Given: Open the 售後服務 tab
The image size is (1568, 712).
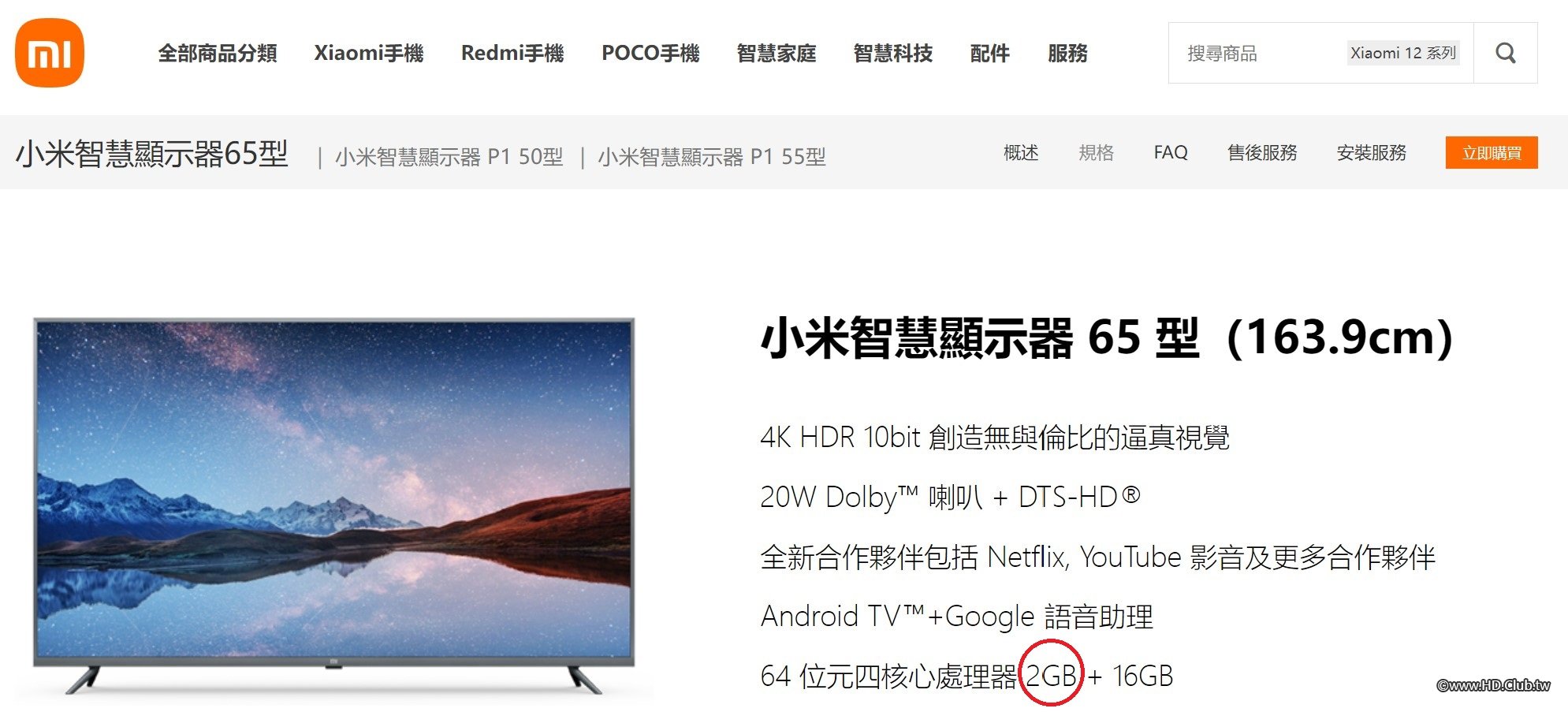Looking at the screenshot, I should click(1262, 152).
